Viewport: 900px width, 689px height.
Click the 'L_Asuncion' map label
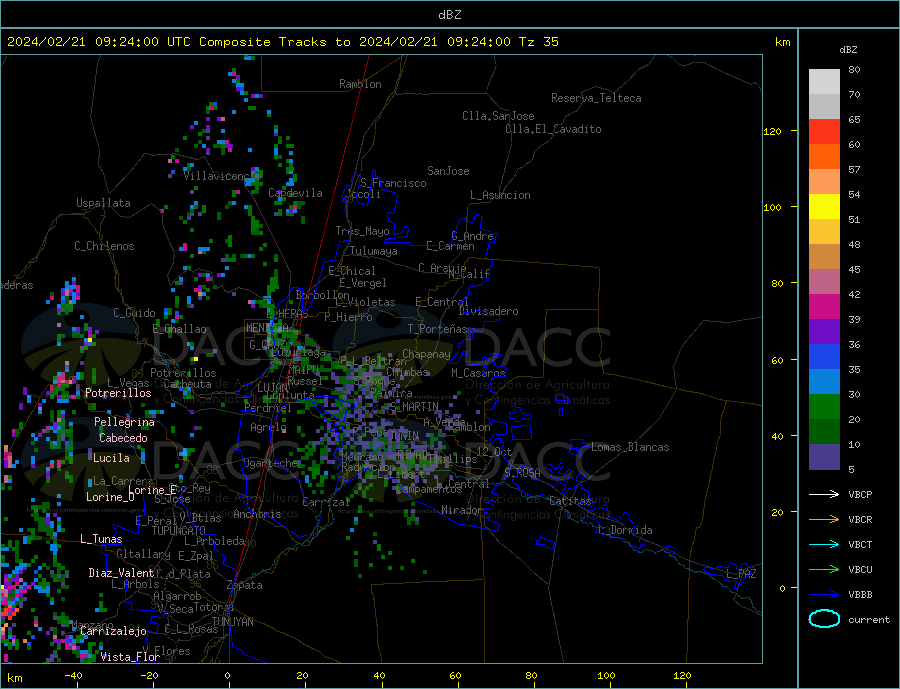point(500,195)
